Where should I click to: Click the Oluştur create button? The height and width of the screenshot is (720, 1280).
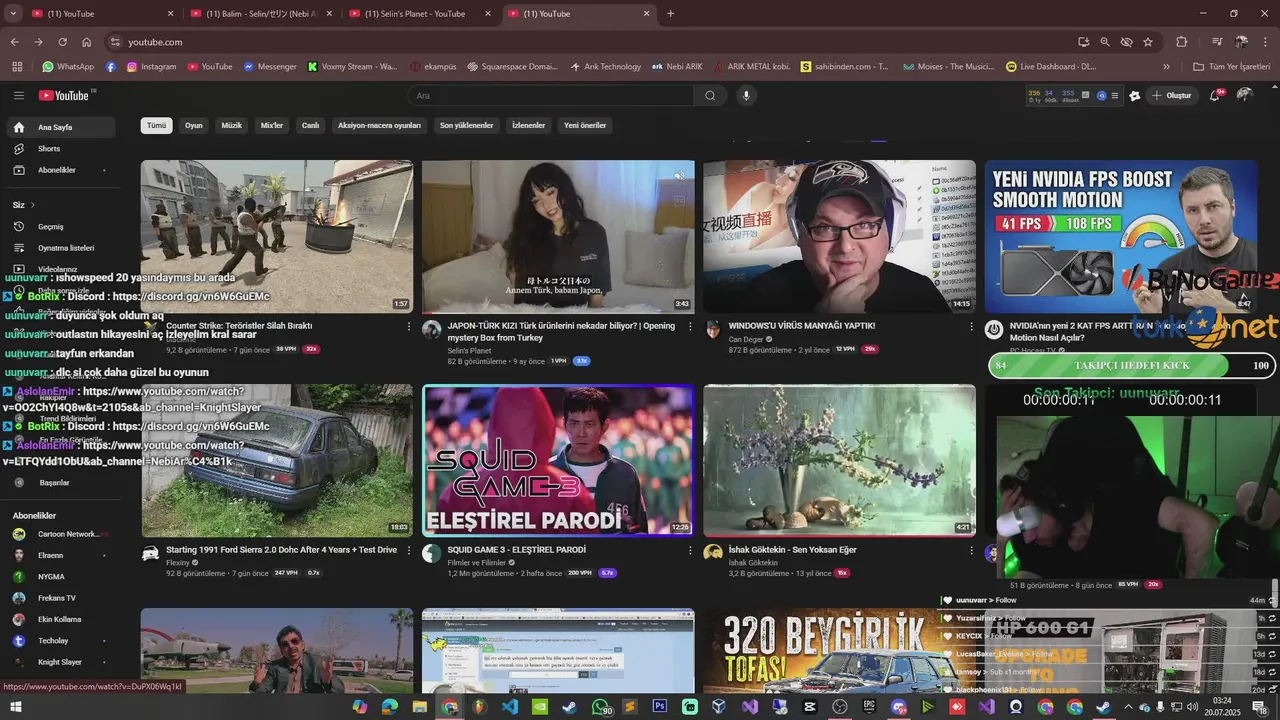(x=1172, y=95)
